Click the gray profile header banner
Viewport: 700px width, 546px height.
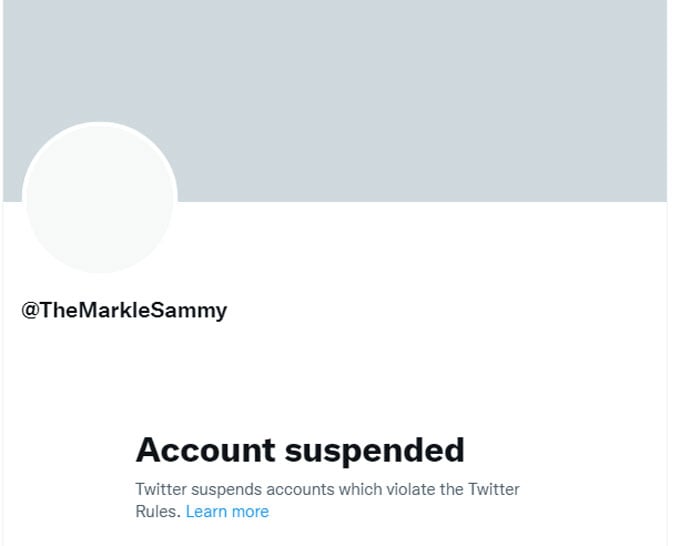tap(400, 90)
